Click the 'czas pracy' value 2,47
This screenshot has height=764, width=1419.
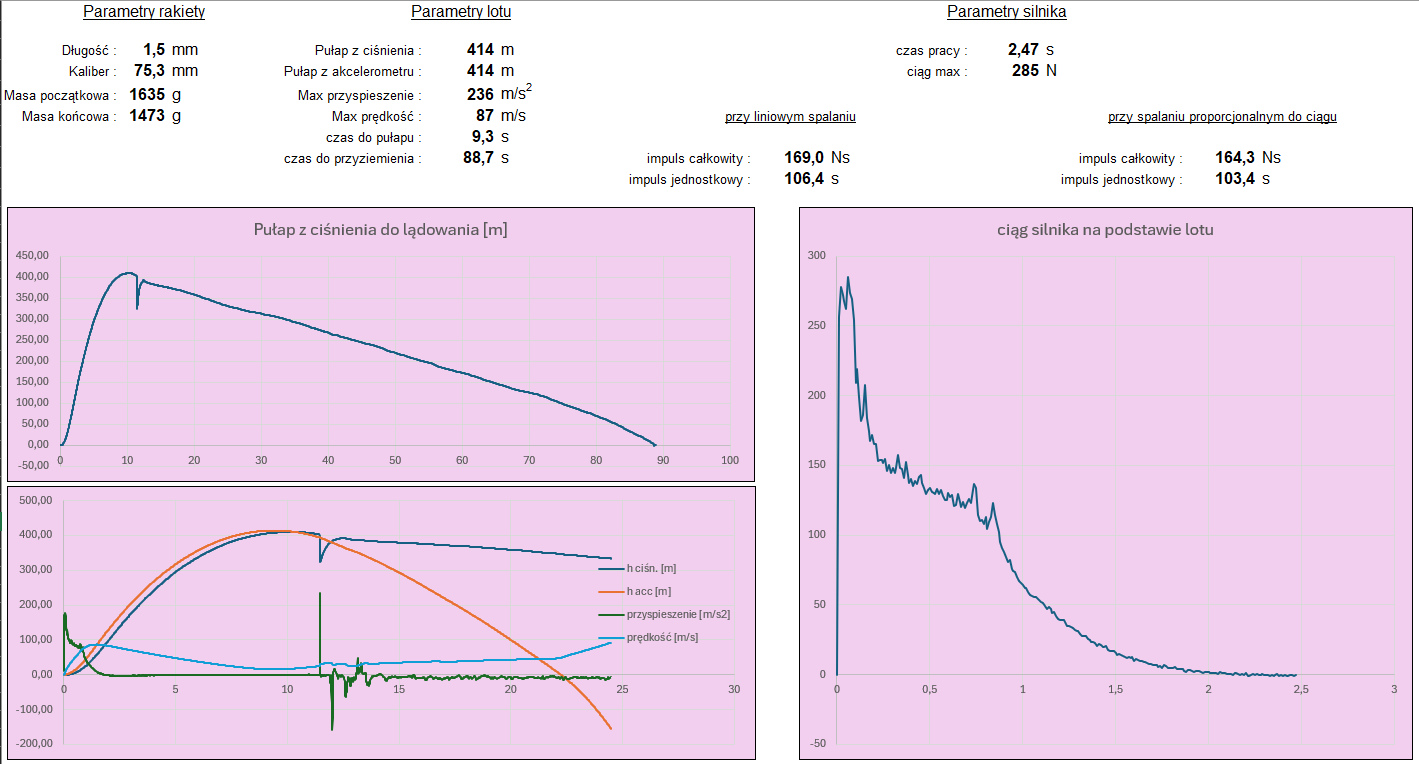coord(1024,49)
